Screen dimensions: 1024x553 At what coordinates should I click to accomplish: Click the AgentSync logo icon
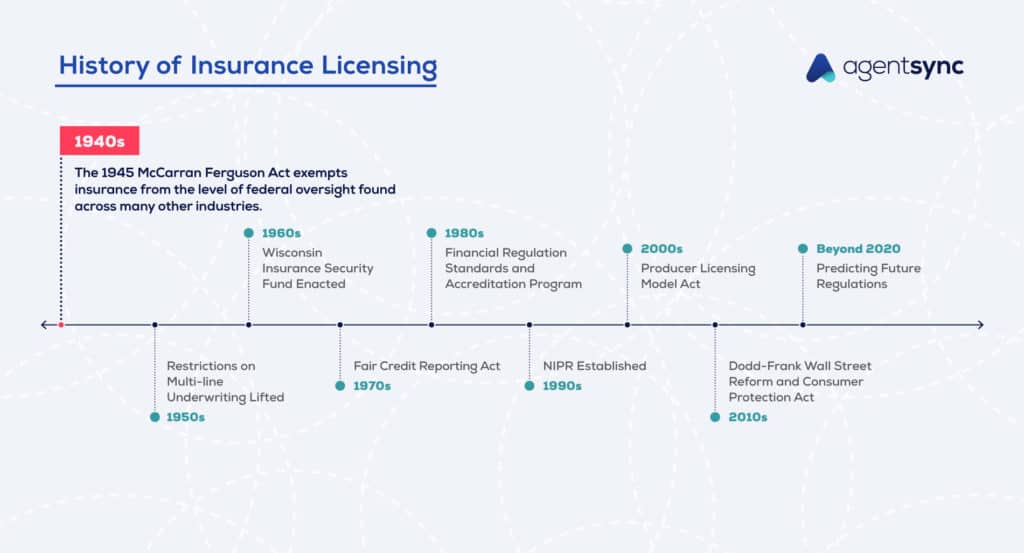pyautogui.click(x=821, y=67)
